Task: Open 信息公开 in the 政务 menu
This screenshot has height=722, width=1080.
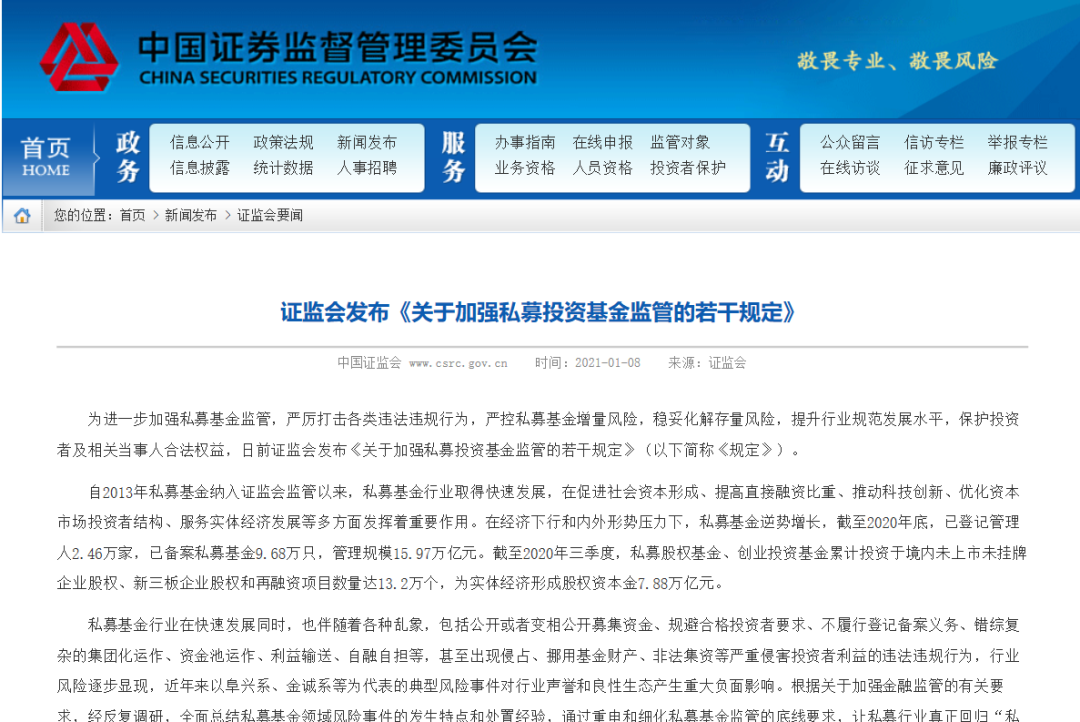Action: pyautogui.click(x=200, y=143)
